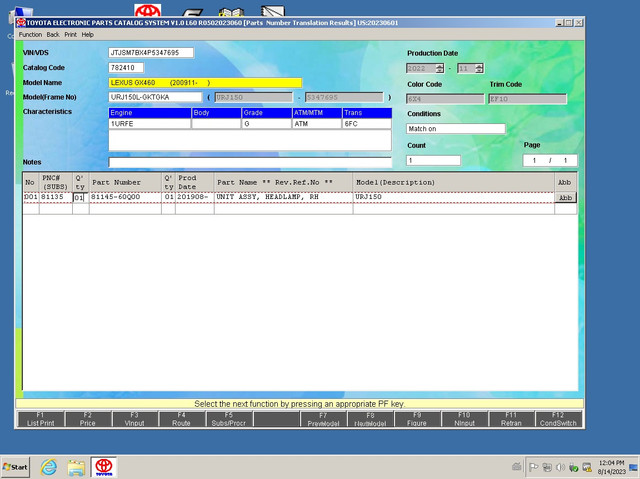Click the yellow Model Name field
The width and height of the screenshot is (640, 479).
click(x=205, y=83)
